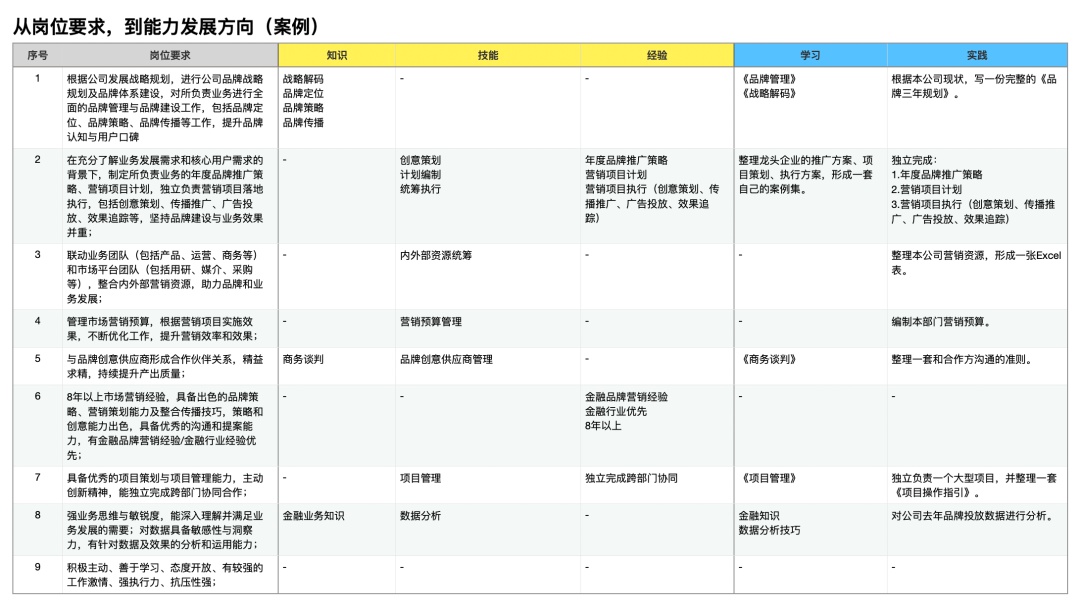This screenshot has width=1080, height=610.
Task: Click the yellow "经验" header cell
Action: tap(657, 56)
